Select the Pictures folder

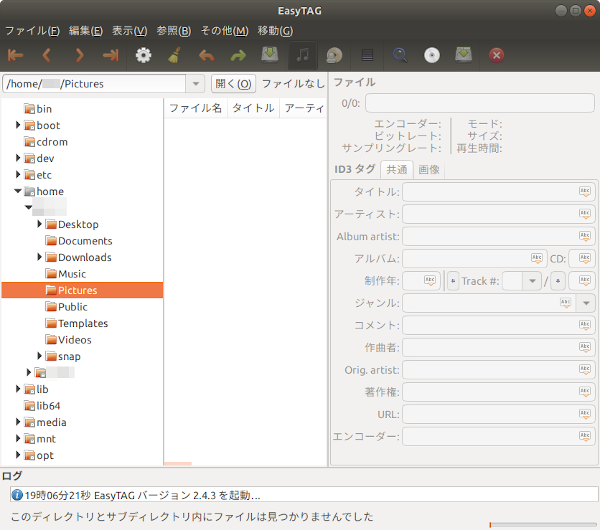82,290
